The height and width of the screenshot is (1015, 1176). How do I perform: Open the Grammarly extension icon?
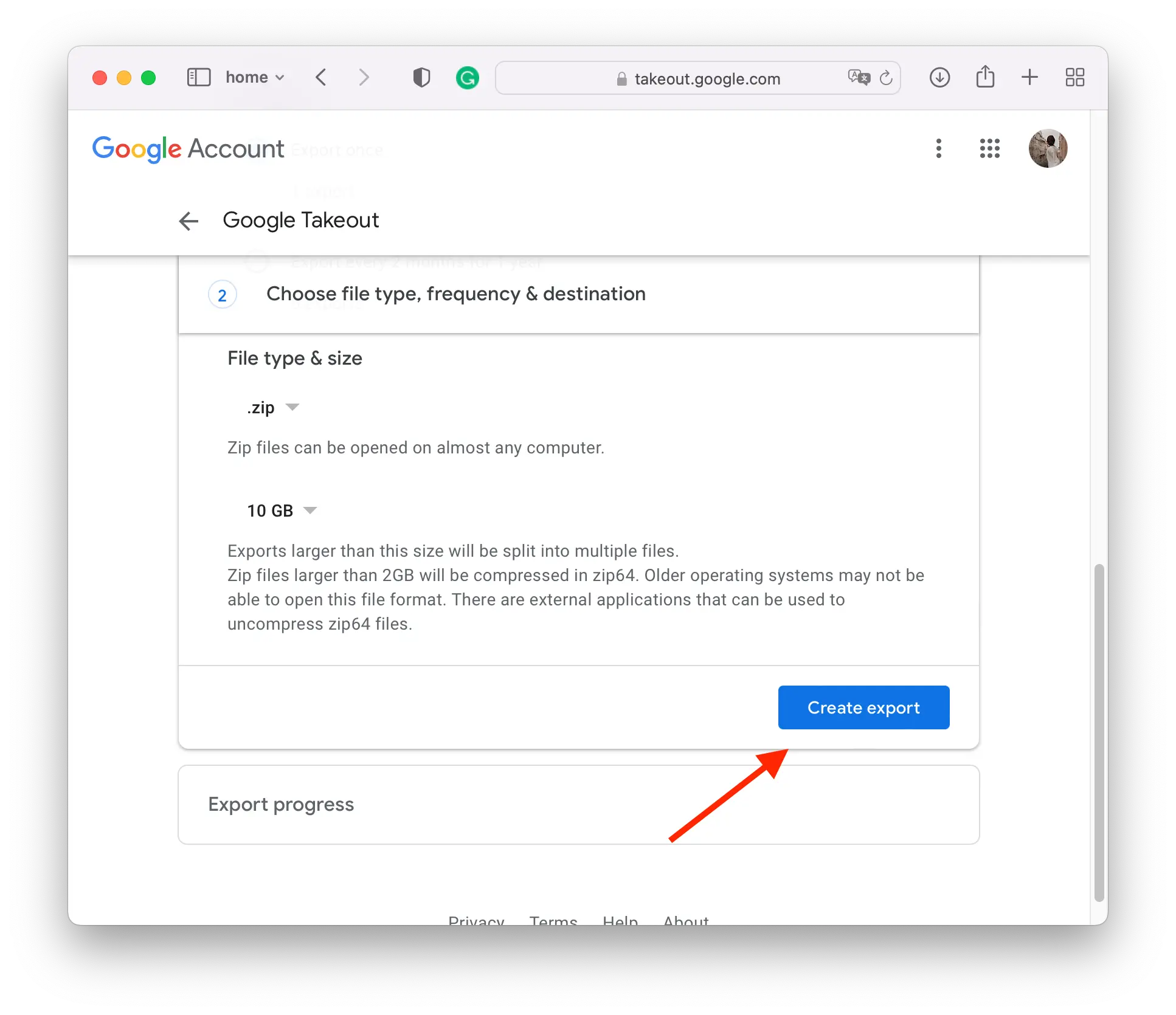pyautogui.click(x=467, y=78)
